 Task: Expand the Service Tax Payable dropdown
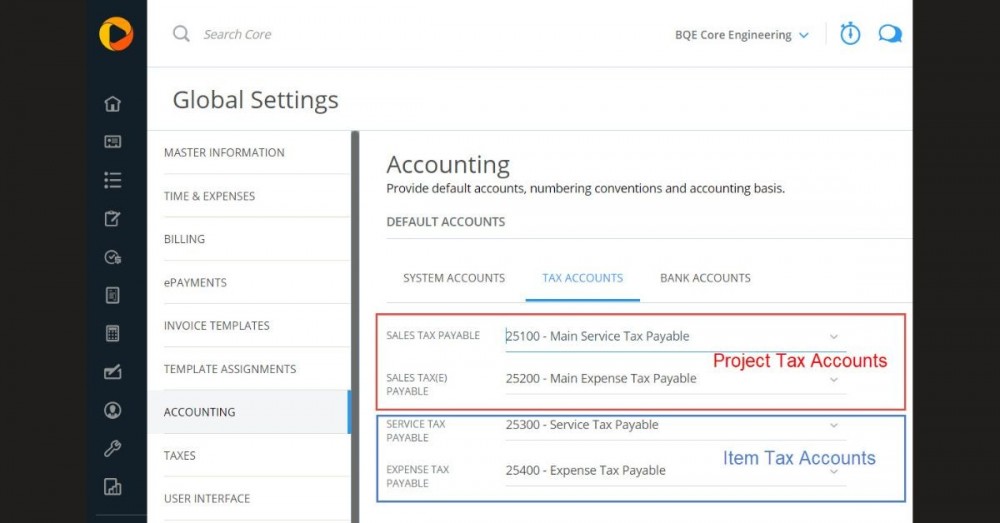coord(834,425)
